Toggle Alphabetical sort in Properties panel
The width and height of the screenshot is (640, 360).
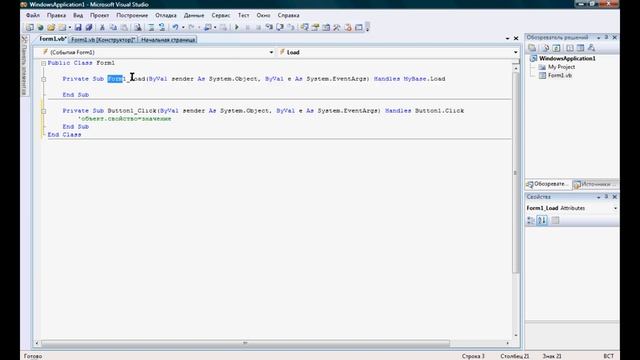[x=542, y=220]
